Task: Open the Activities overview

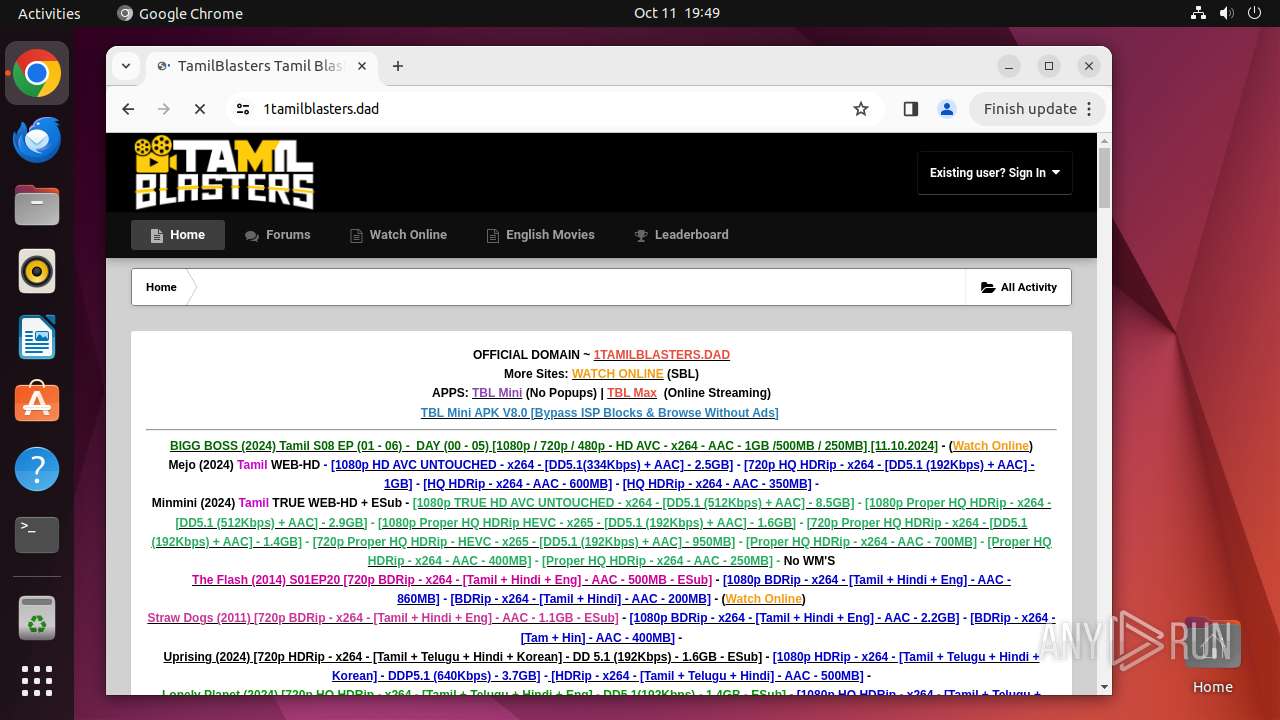Action: pos(49,13)
